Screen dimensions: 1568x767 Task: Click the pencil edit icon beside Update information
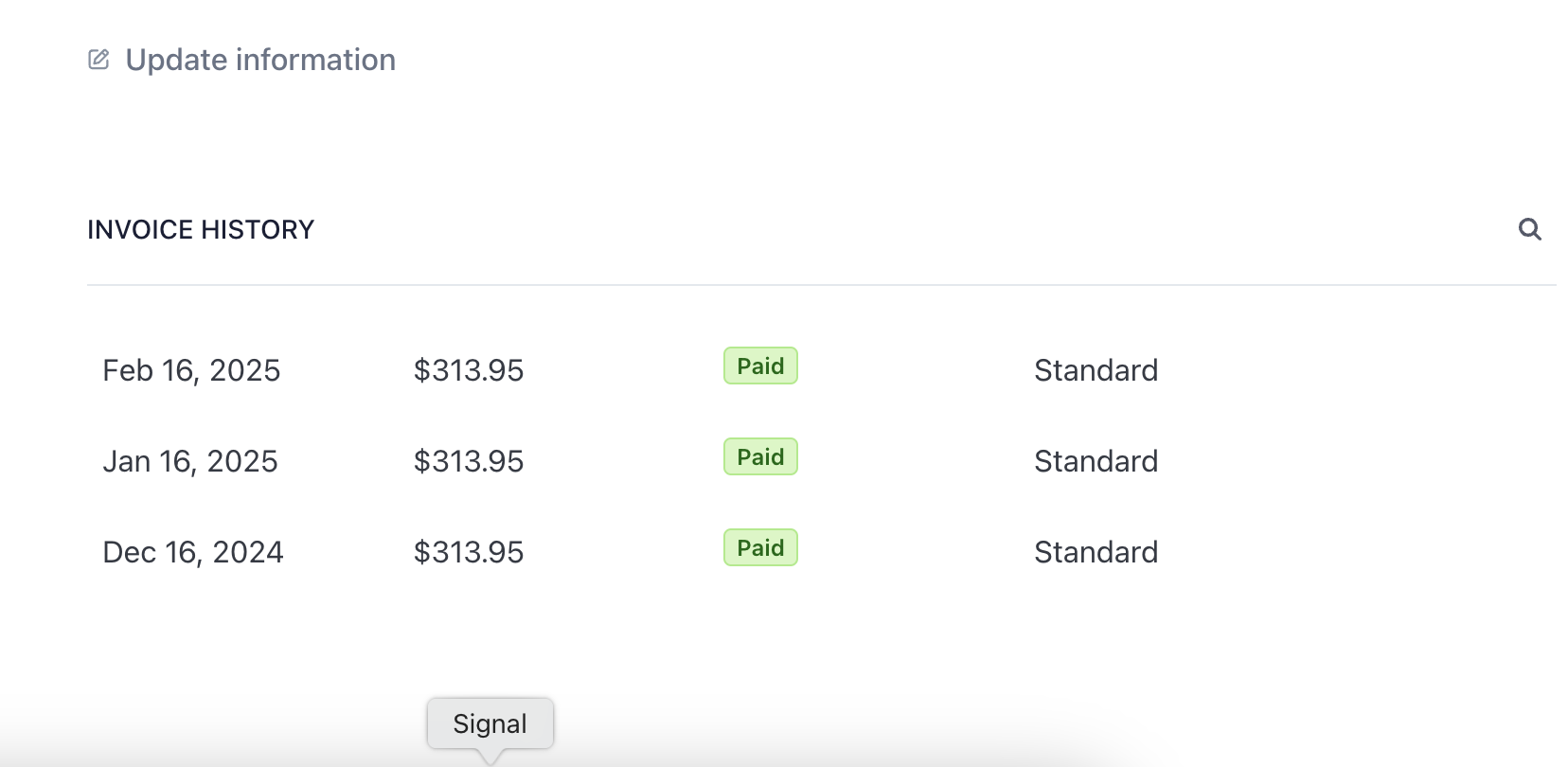[98, 60]
